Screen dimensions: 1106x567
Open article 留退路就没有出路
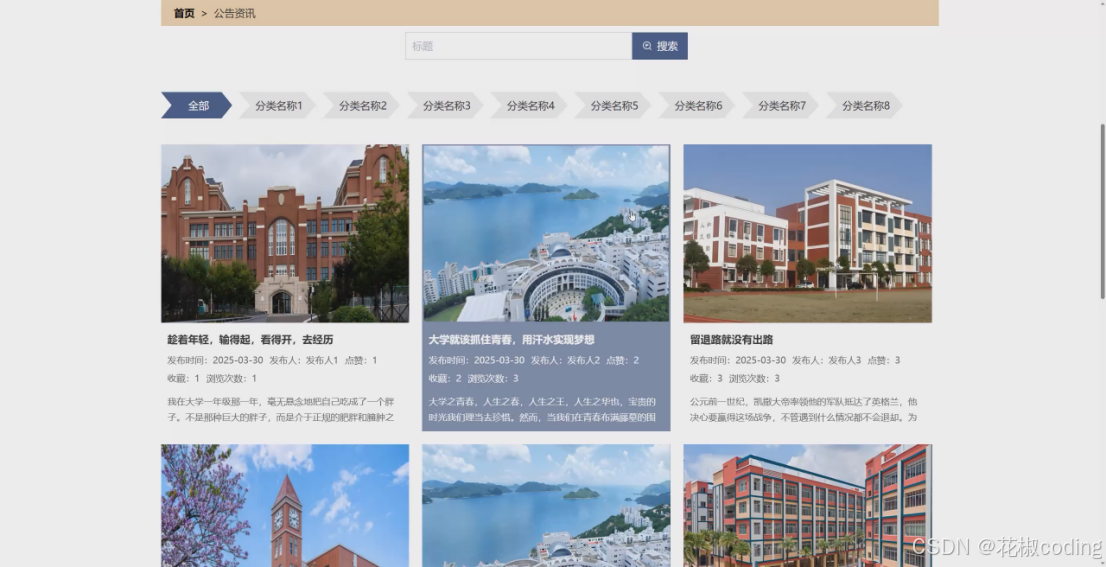pos(731,339)
